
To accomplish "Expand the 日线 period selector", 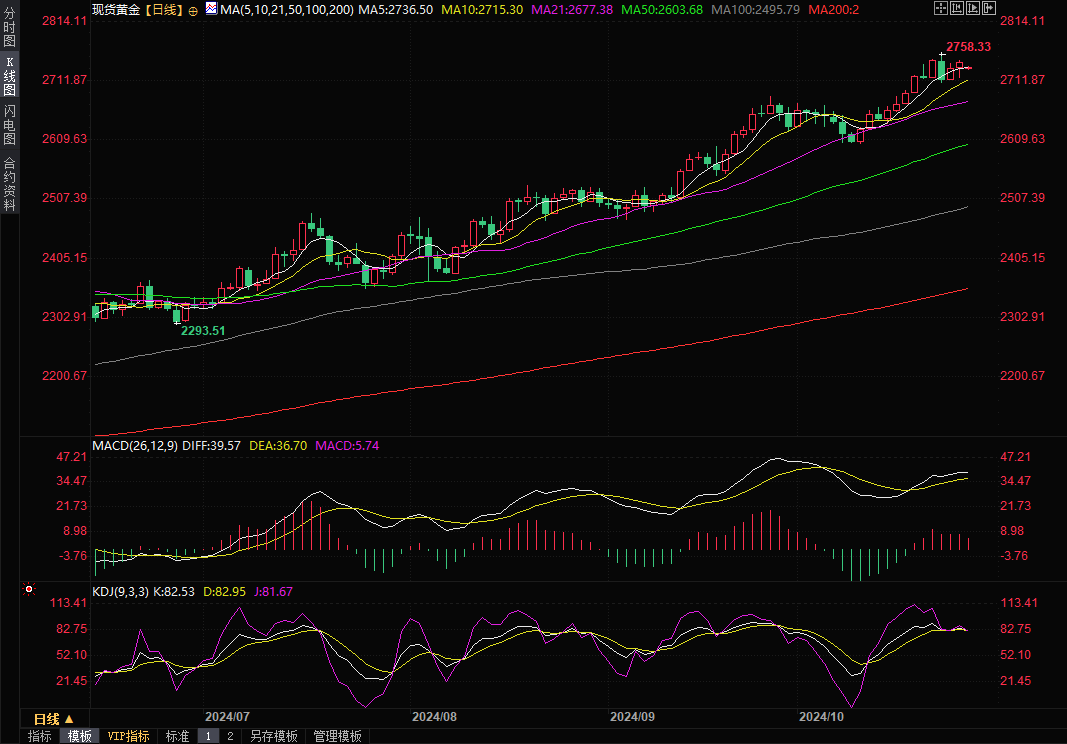I will (x=54, y=719).
